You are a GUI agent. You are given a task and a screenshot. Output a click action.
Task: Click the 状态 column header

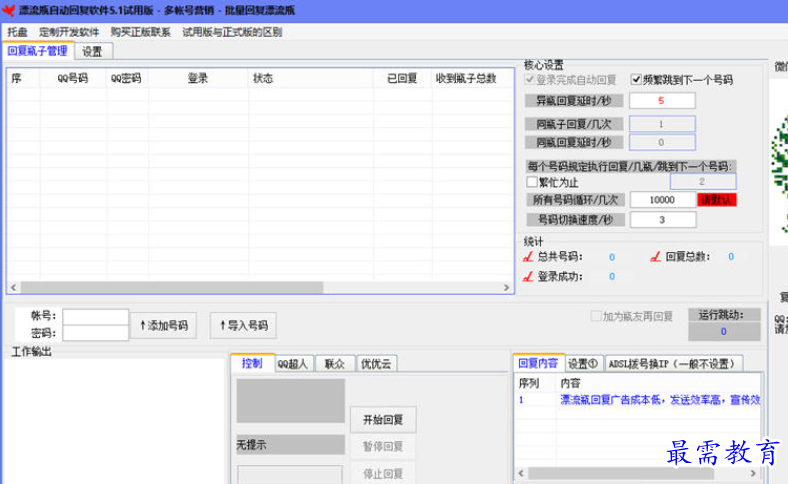[x=310, y=78]
